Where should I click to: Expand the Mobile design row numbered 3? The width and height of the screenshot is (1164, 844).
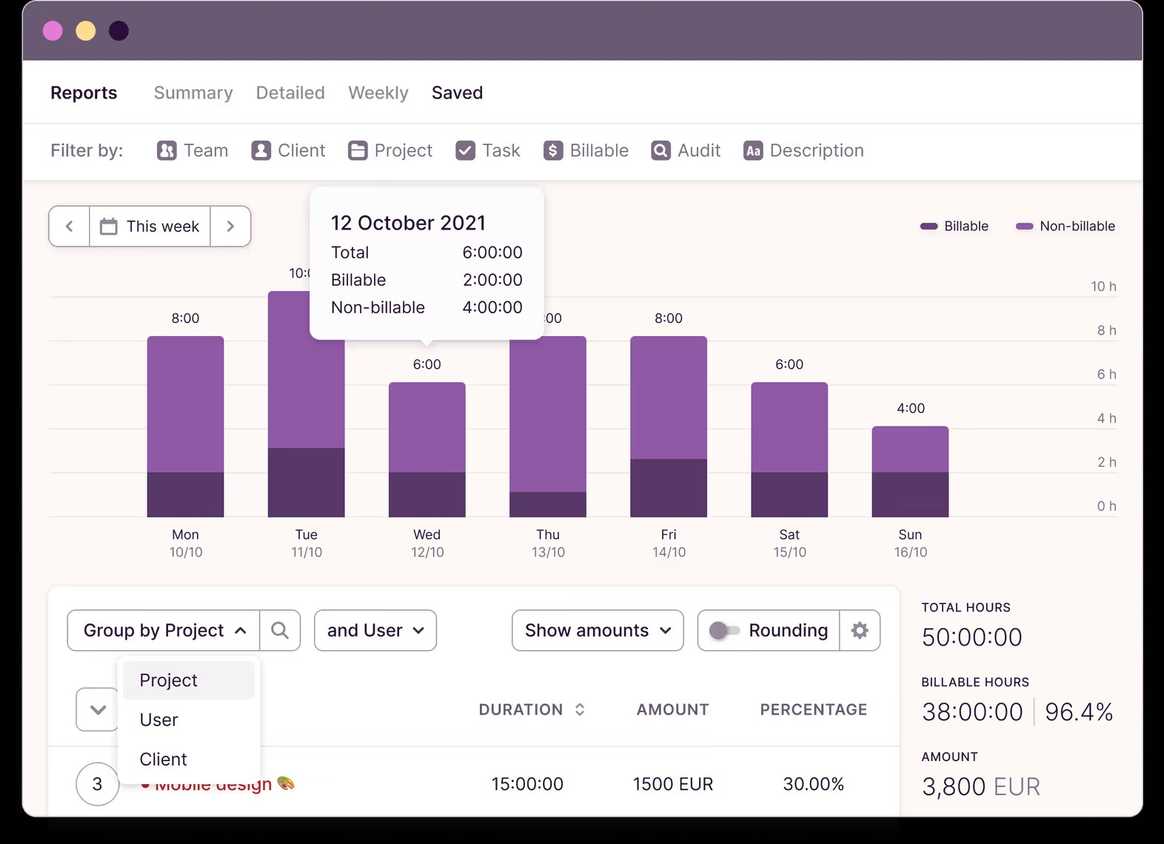pyautogui.click(x=97, y=784)
